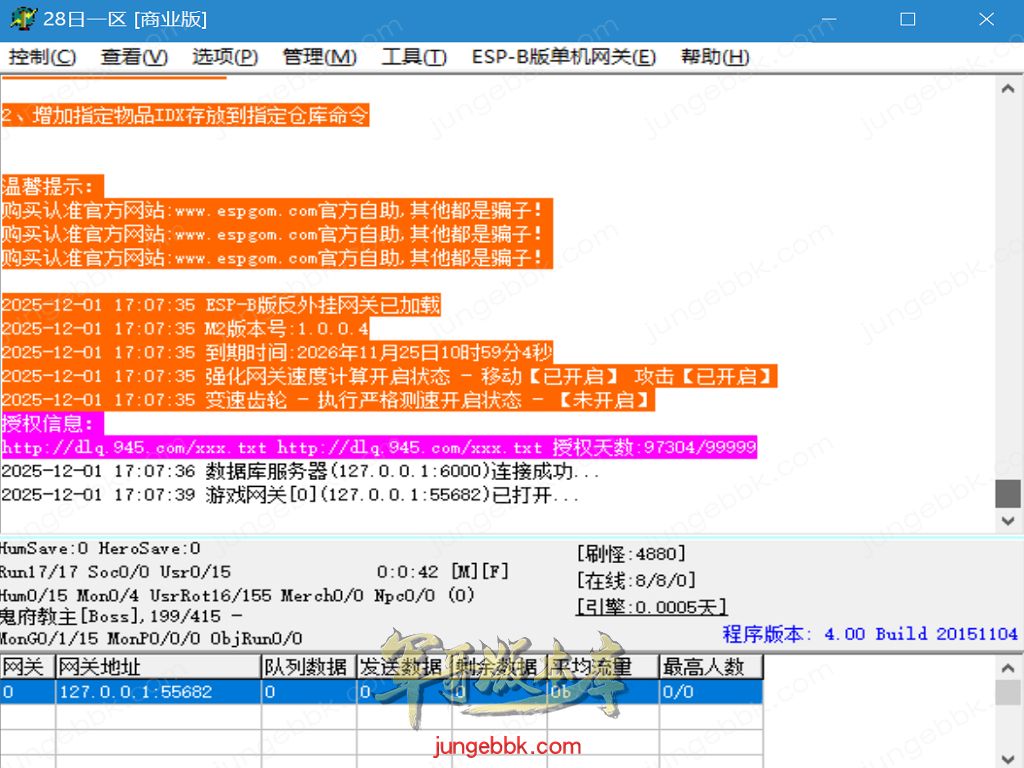The width and height of the screenshot is (1024, 768).
Task: Close the 28日一区 server window
Action: 986,19
